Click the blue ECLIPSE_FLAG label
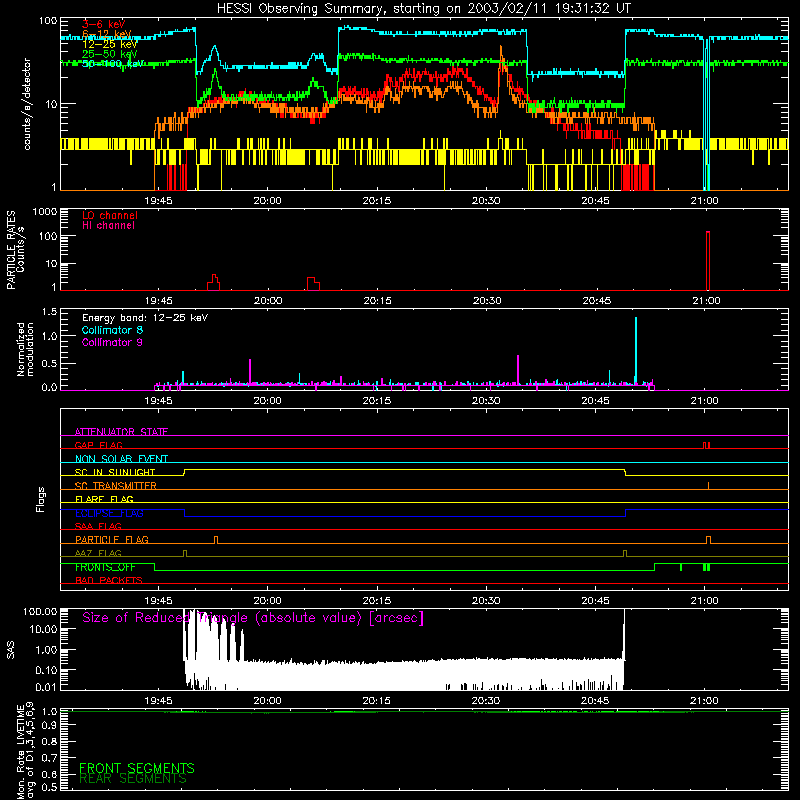 click(109, 513)
